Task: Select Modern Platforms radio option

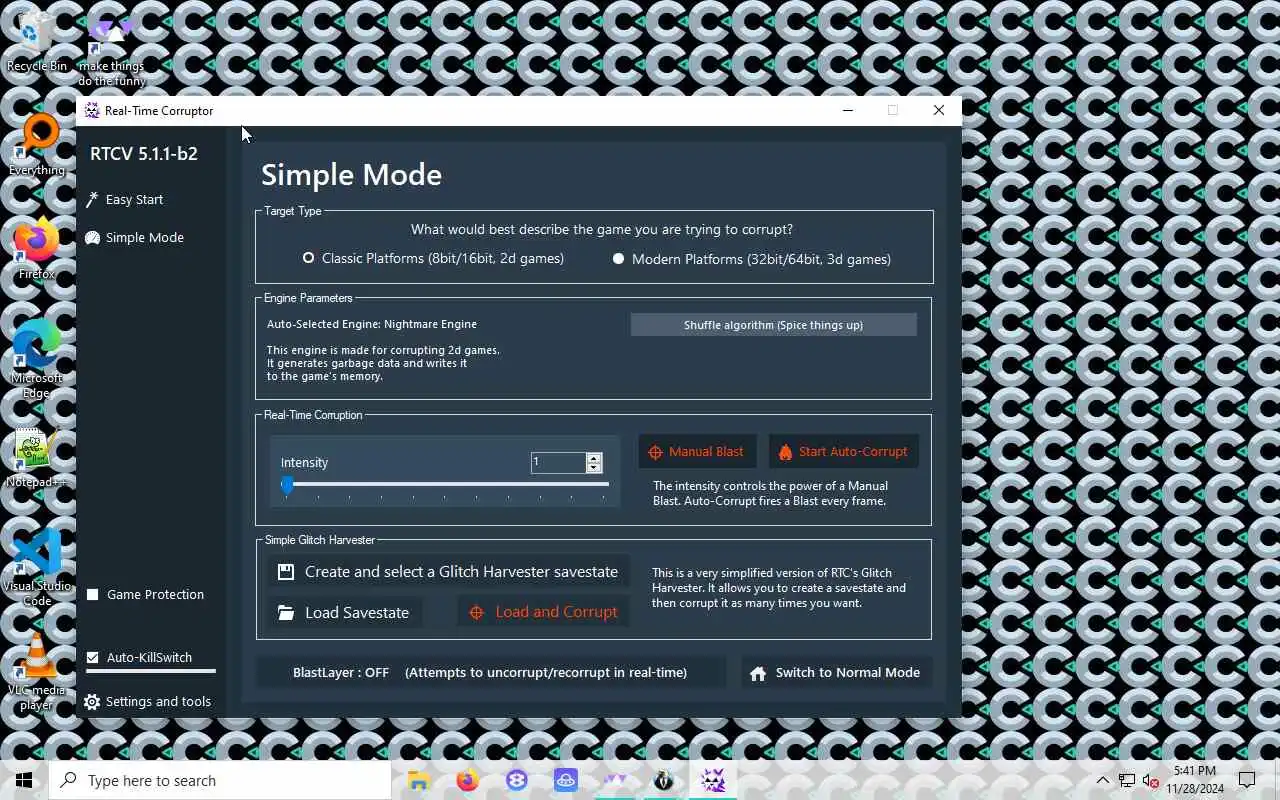Action: tap(751, 259)
